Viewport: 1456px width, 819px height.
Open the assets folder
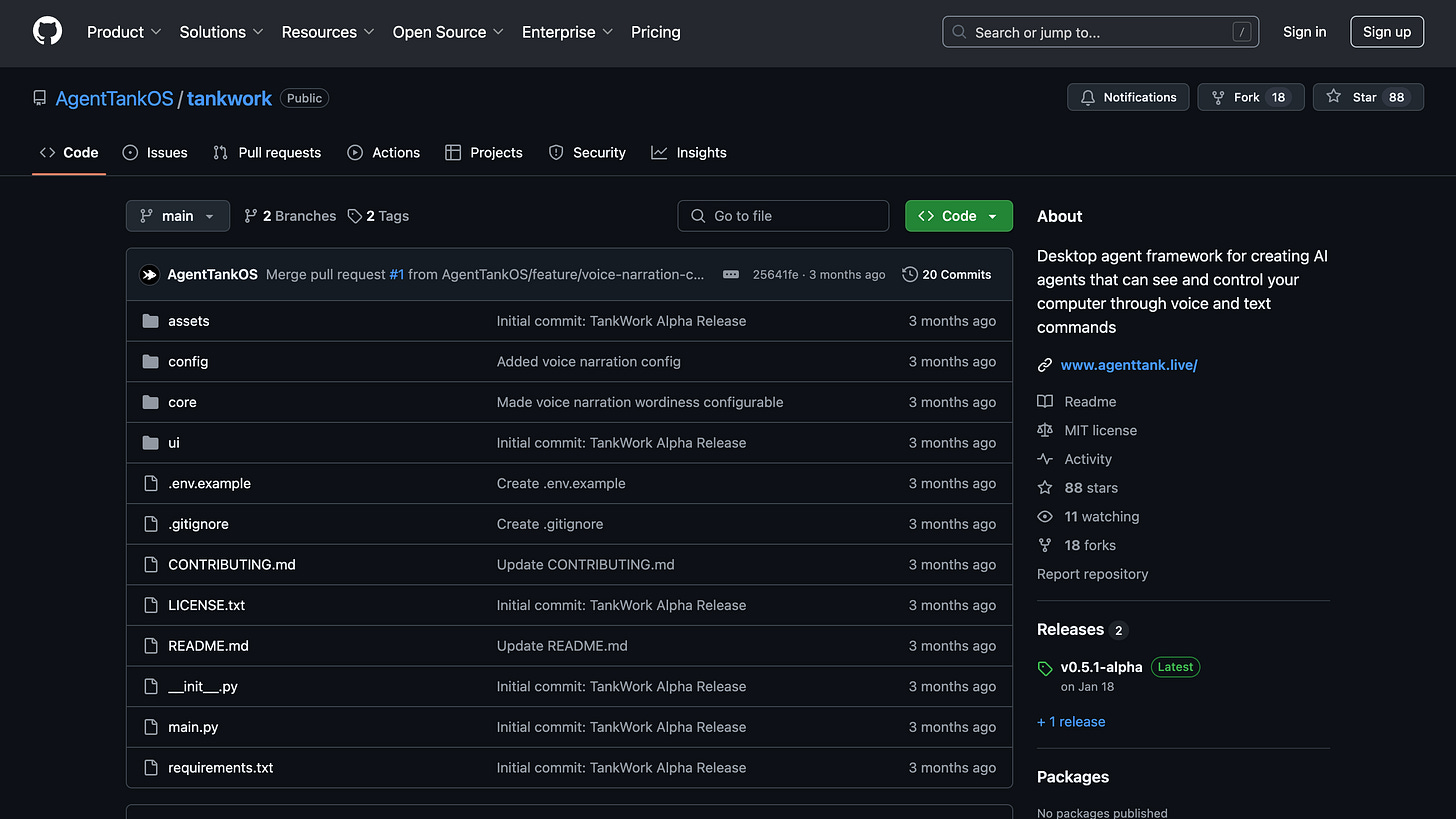(x=188, y=321)
